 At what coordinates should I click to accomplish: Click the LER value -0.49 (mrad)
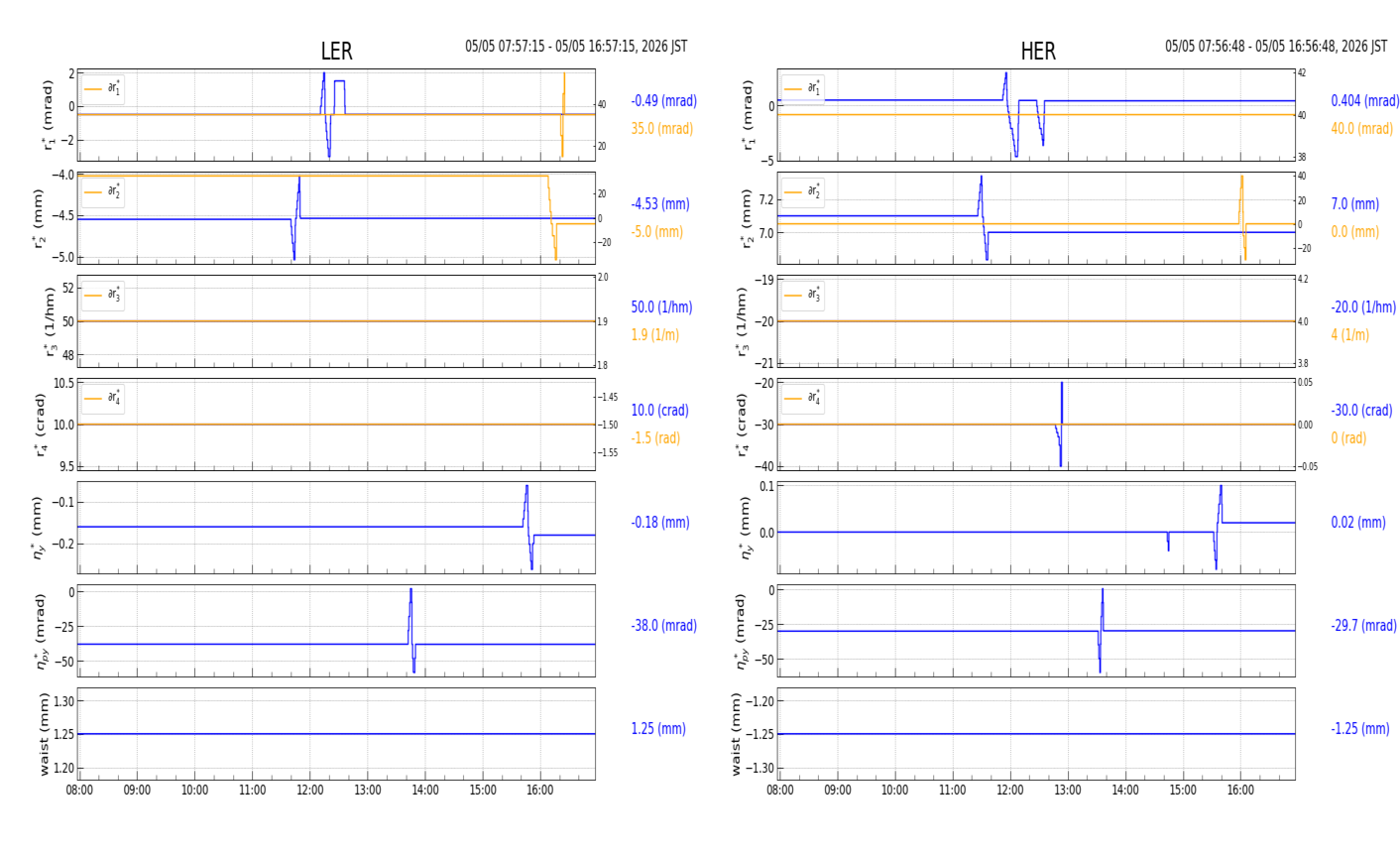663,100
